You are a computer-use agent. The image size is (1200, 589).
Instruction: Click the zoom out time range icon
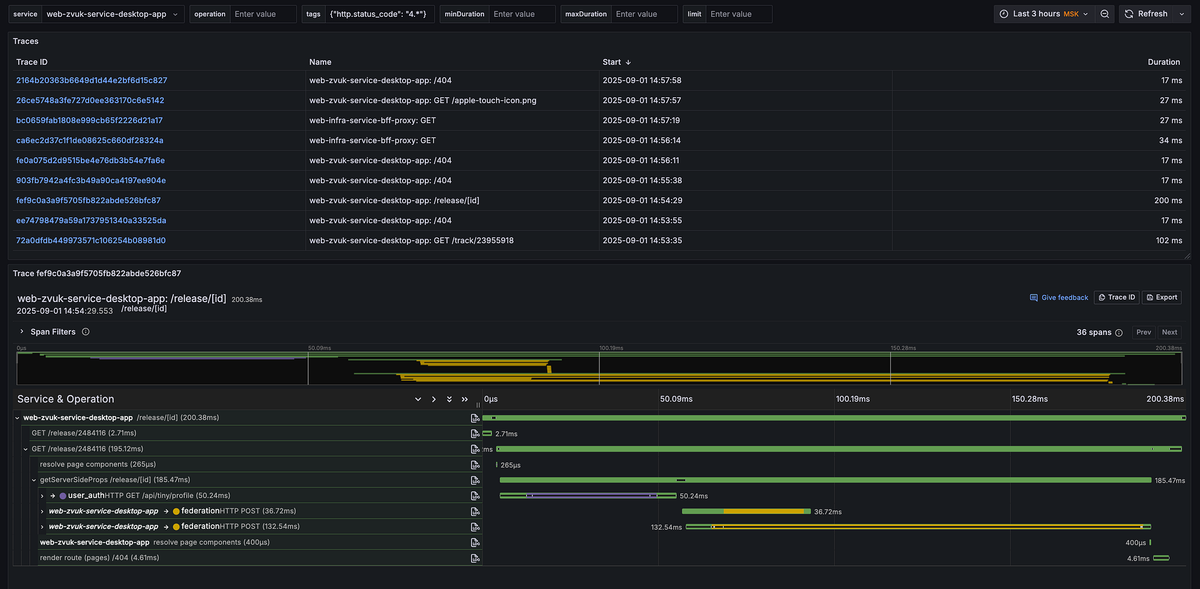(x=1104, y=14)
